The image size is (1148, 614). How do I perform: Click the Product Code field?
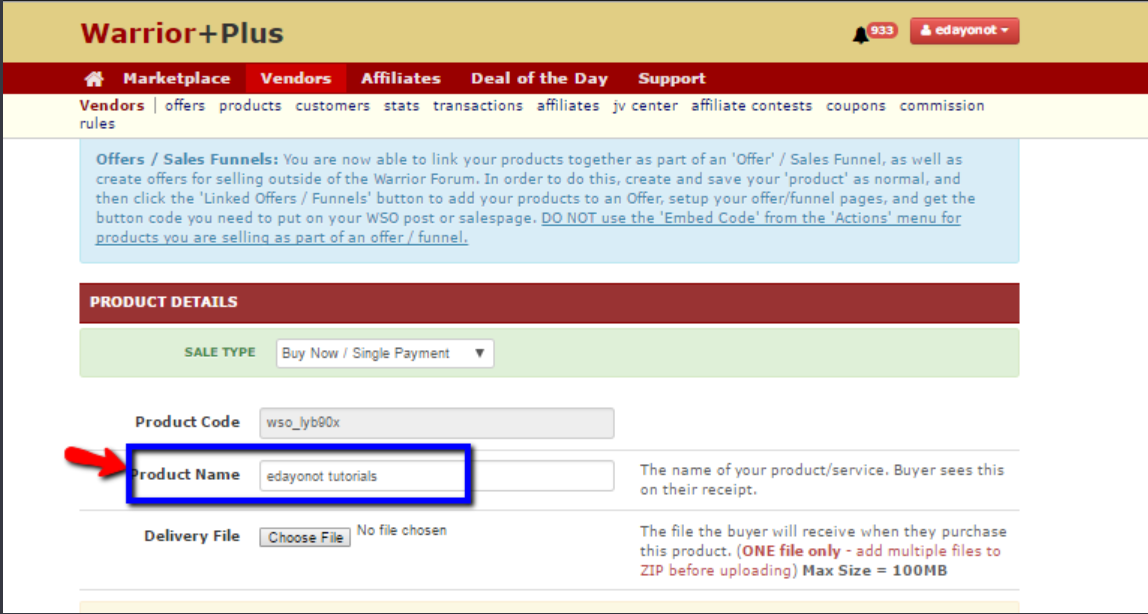(x=436, y=423)
